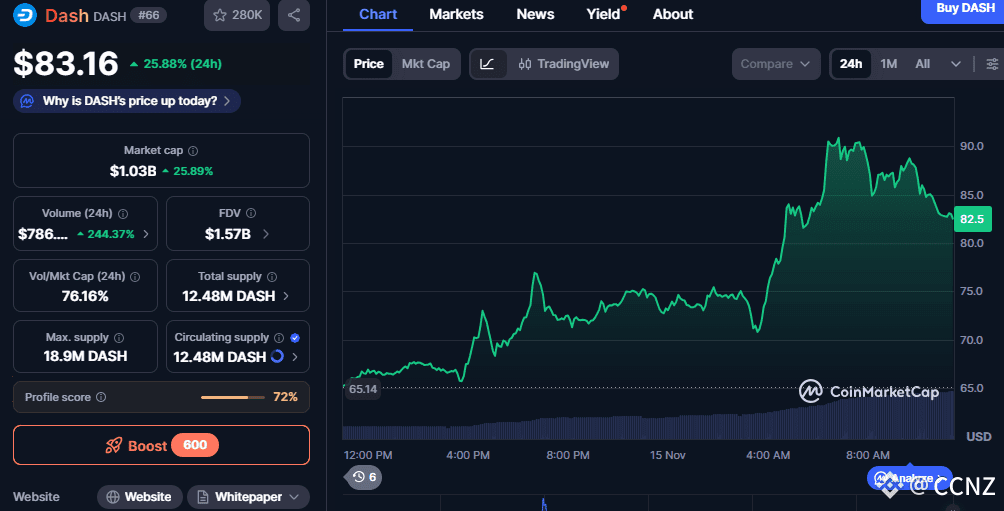The height and width of the screenshot is (511, 1004).
Task: Add DASH to watchlist via star button
Action: click(x=238, y=15)
